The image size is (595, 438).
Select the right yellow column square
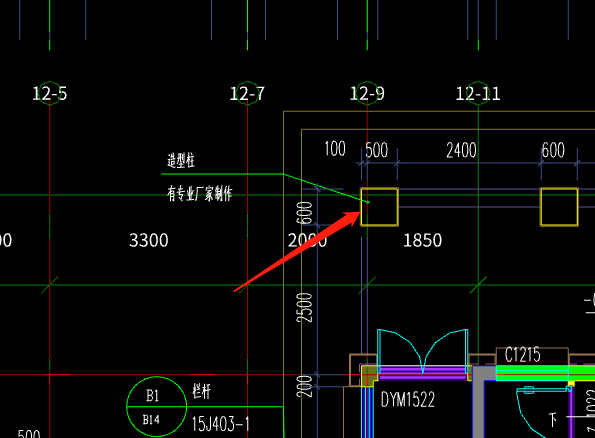[559, 207]
